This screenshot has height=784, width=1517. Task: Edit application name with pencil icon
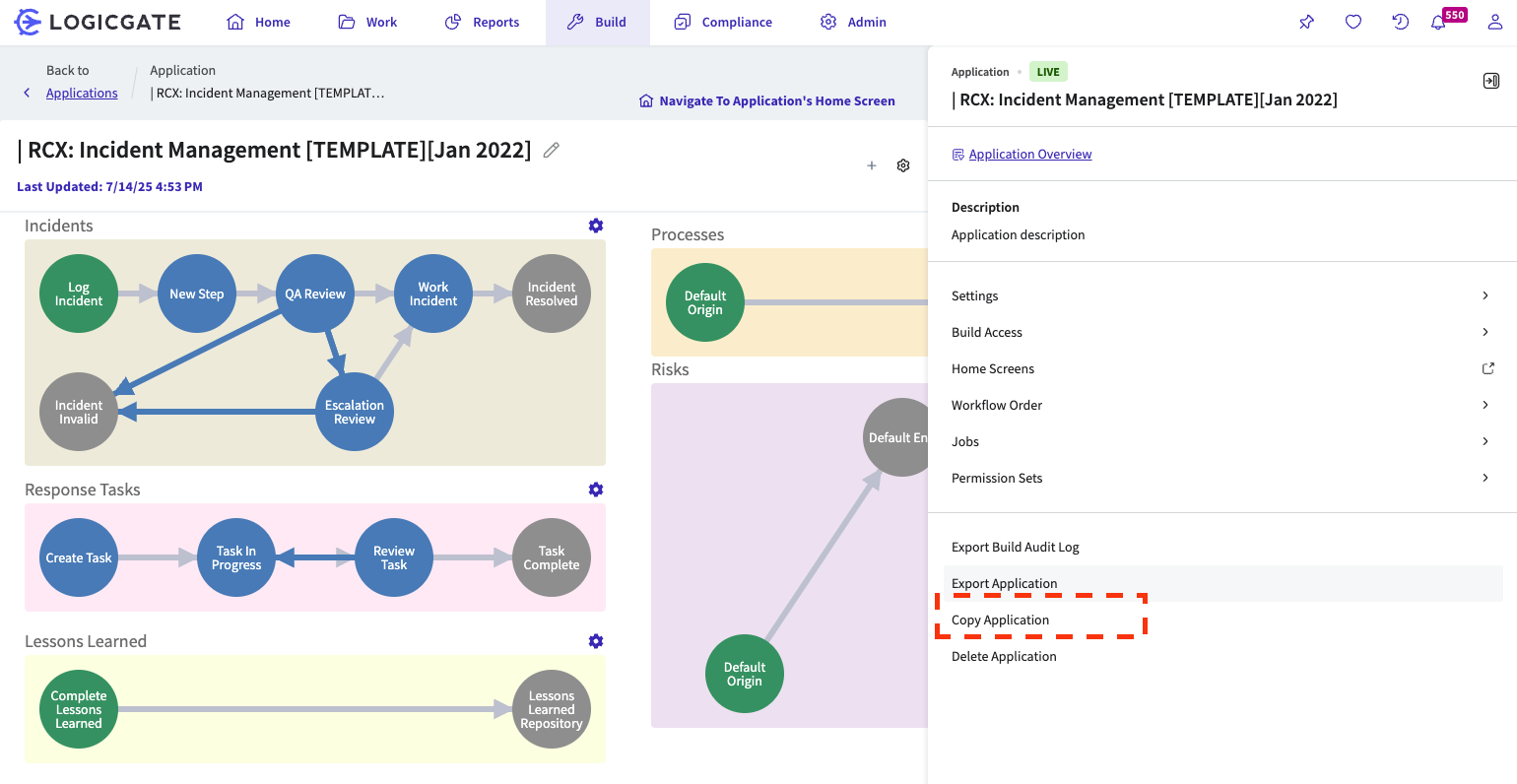tap(552, 150)
